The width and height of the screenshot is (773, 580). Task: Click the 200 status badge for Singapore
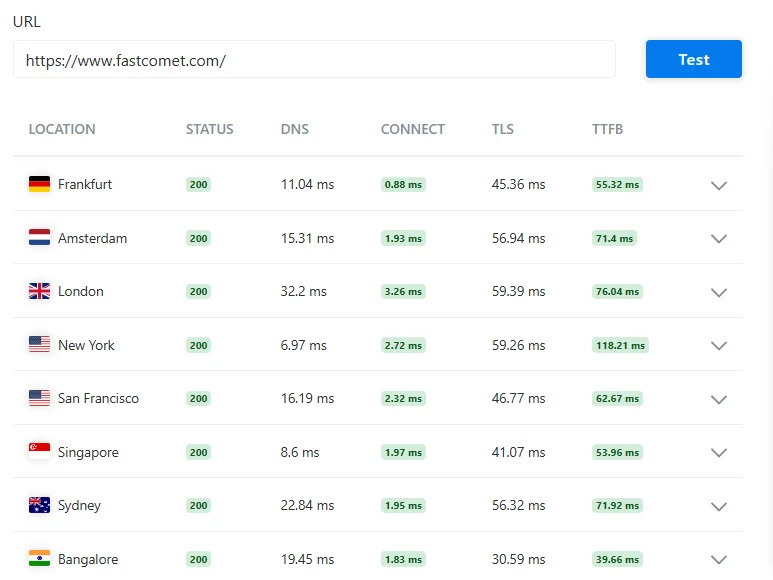point(198,452)
